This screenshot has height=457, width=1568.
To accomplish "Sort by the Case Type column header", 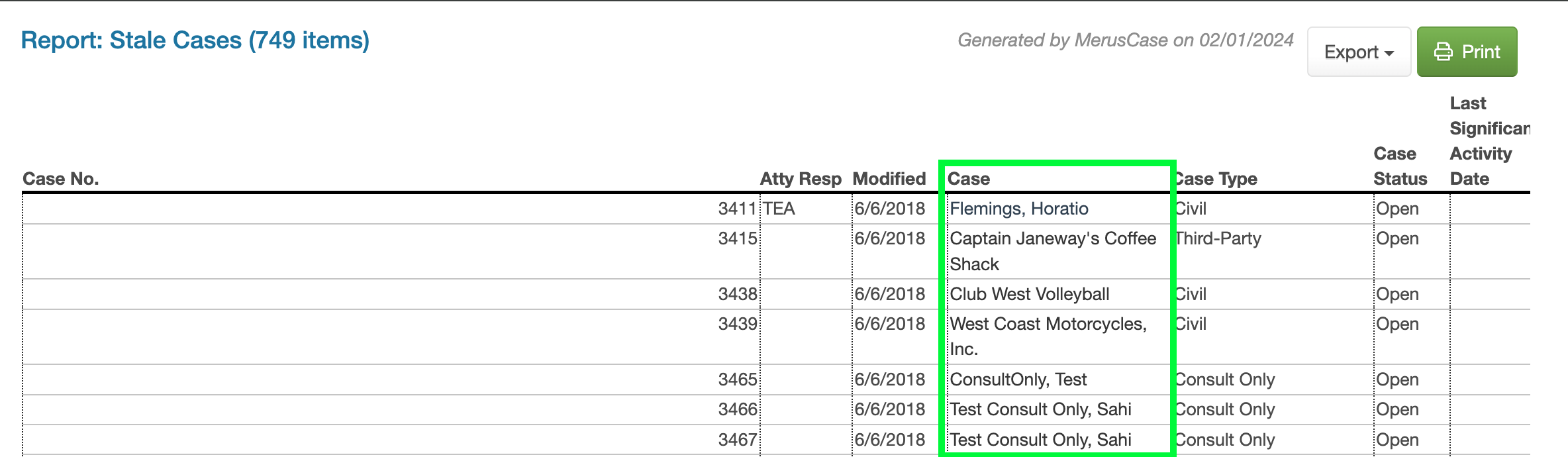I will point(1216,179).
